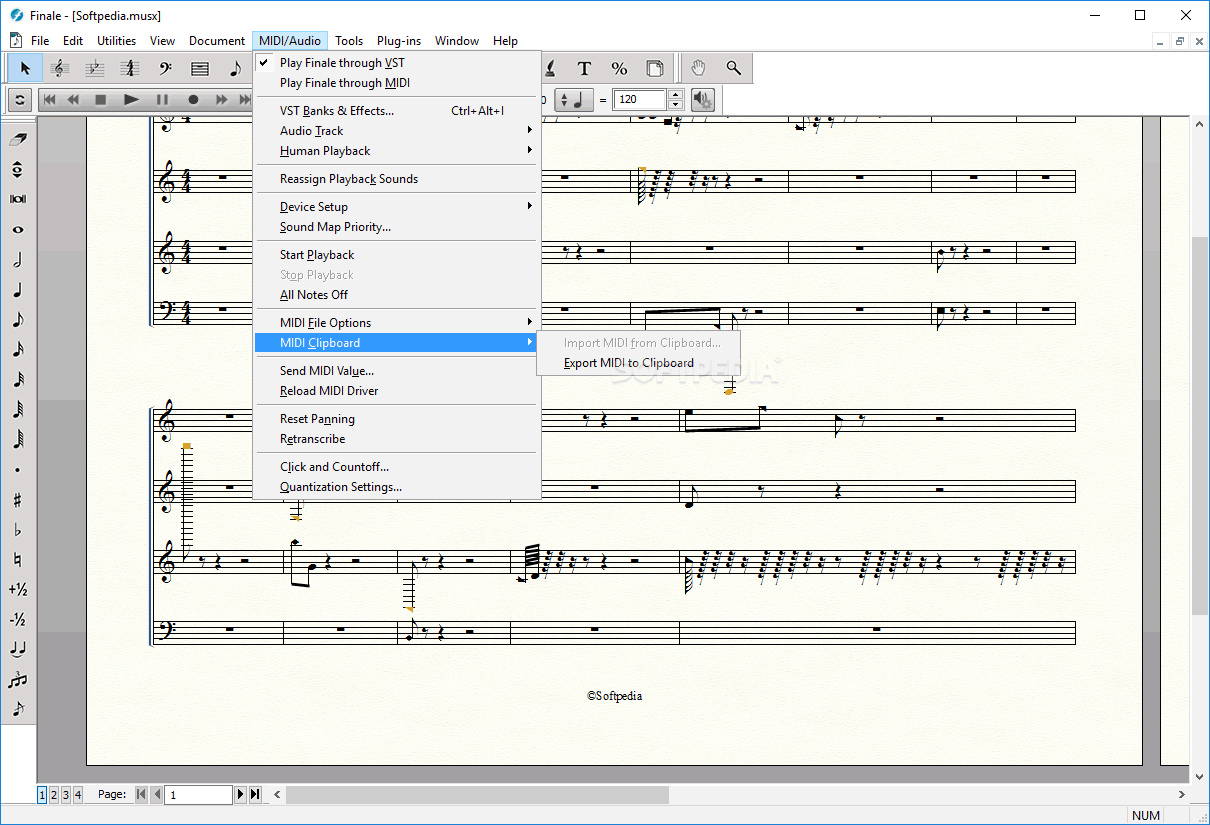Image resolution: width=1210 pixels, height=825 pixels.
Task: Jump to the last page arrow
Action: click(255, 795)
